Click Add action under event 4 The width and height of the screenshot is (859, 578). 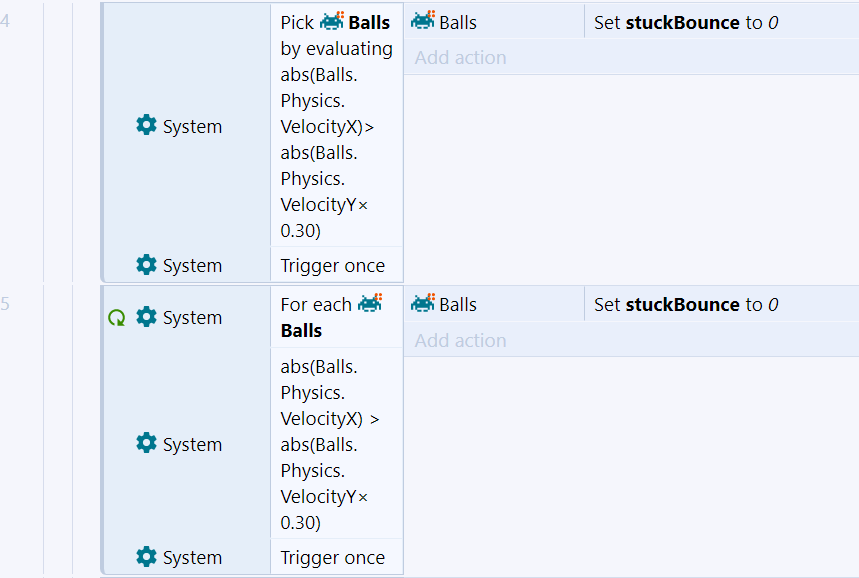460,58
